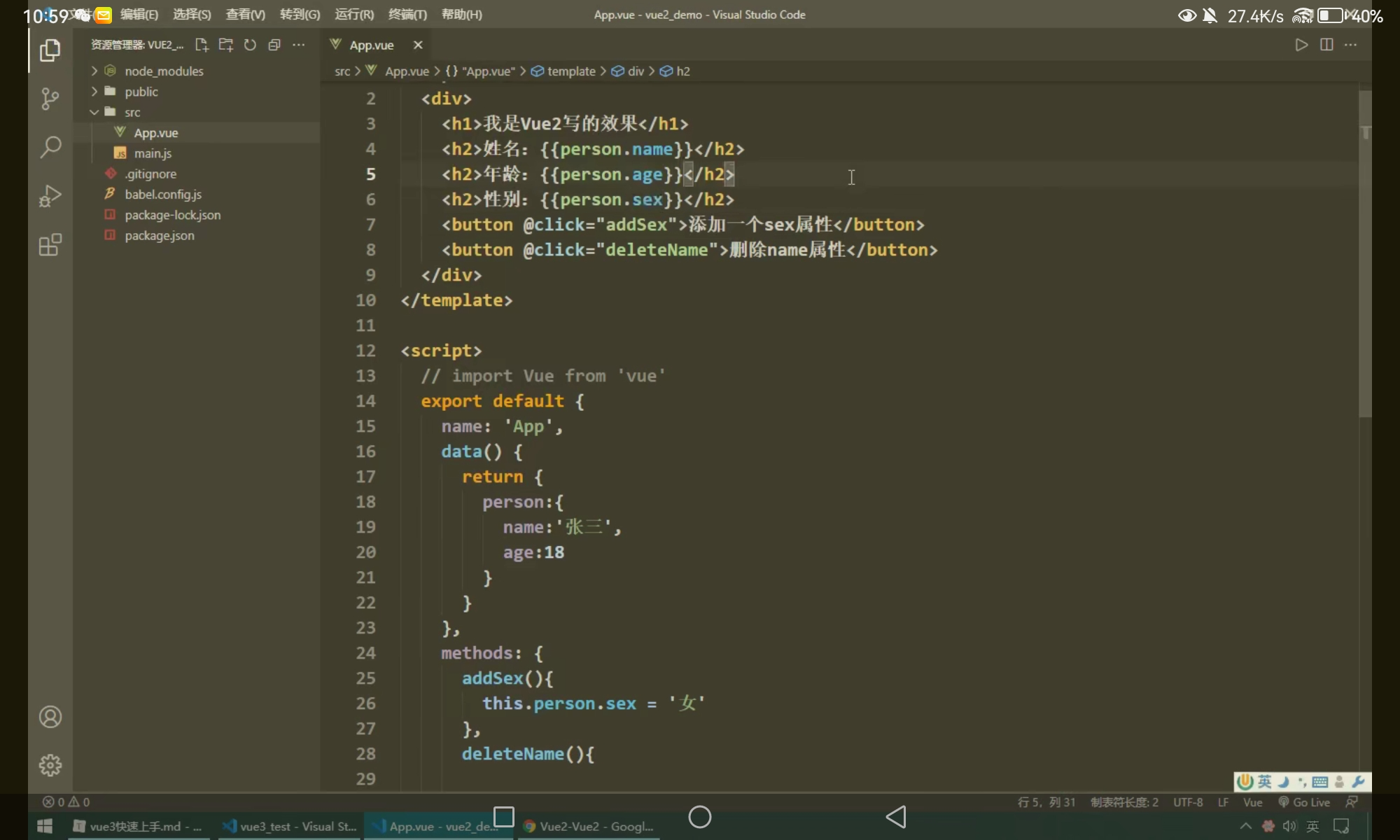The width and height of the screenshot is (1400, 840).
Task: Click the Run code play icon
Action: coord(1301,45)
